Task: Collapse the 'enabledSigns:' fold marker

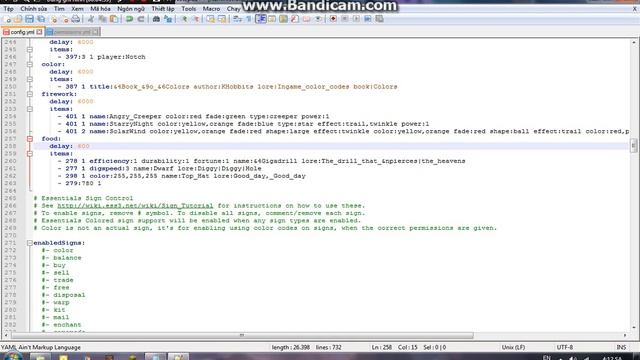Action: [30, 243]
